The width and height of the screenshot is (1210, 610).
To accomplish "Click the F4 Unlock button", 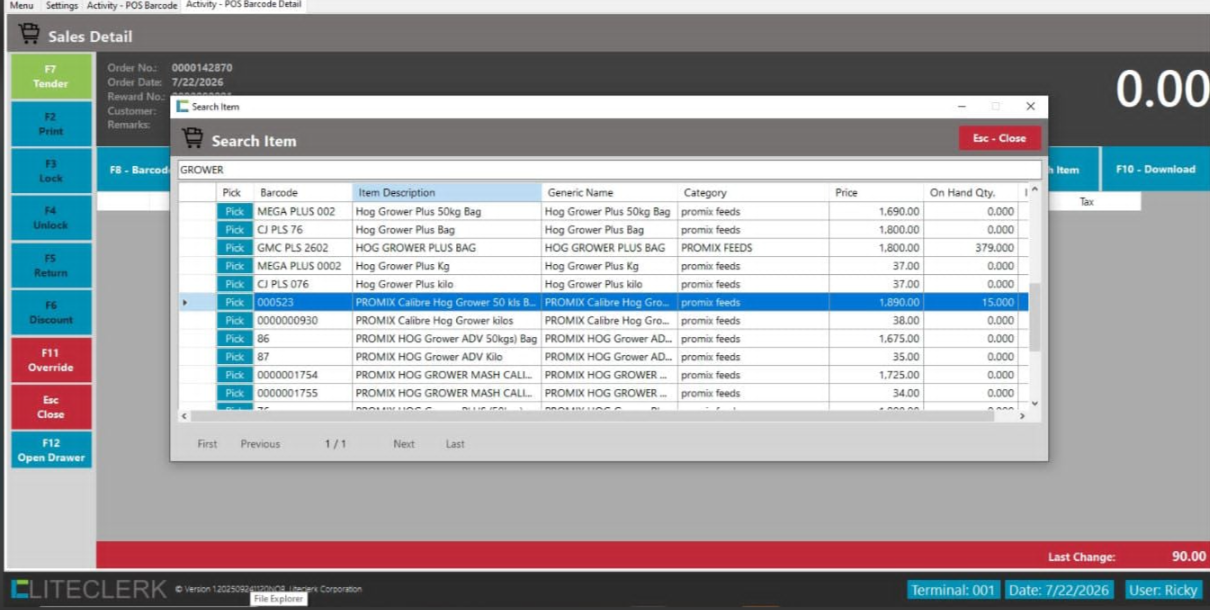I will pos(51,218).
